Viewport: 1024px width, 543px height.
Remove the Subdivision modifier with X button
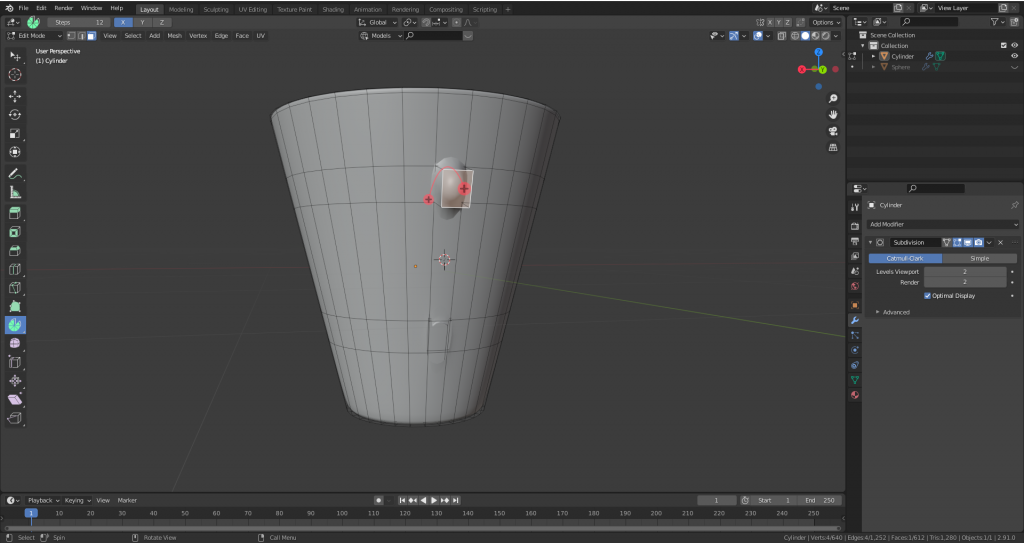coord(1000,242)
